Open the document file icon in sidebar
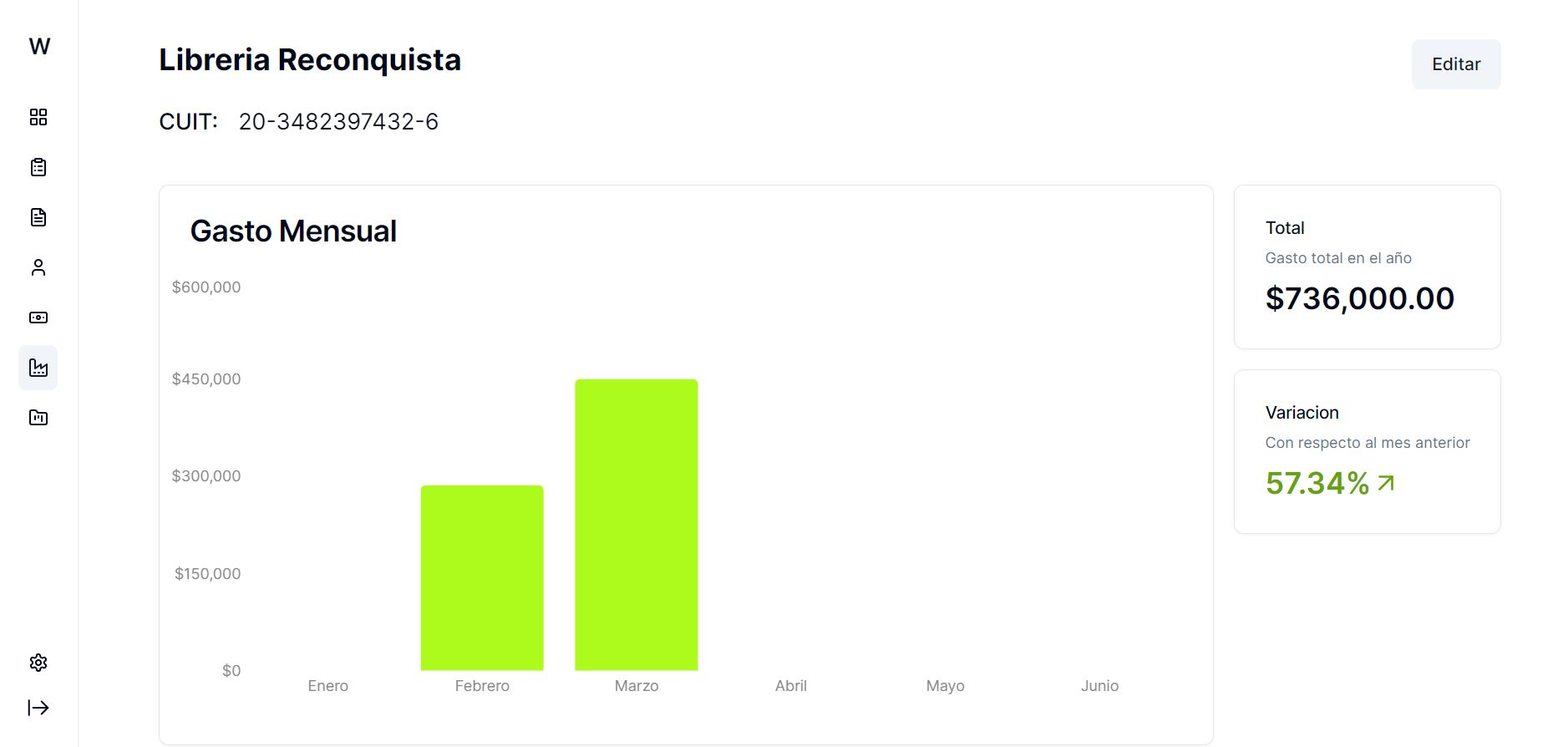 click(x=38, y=217)
